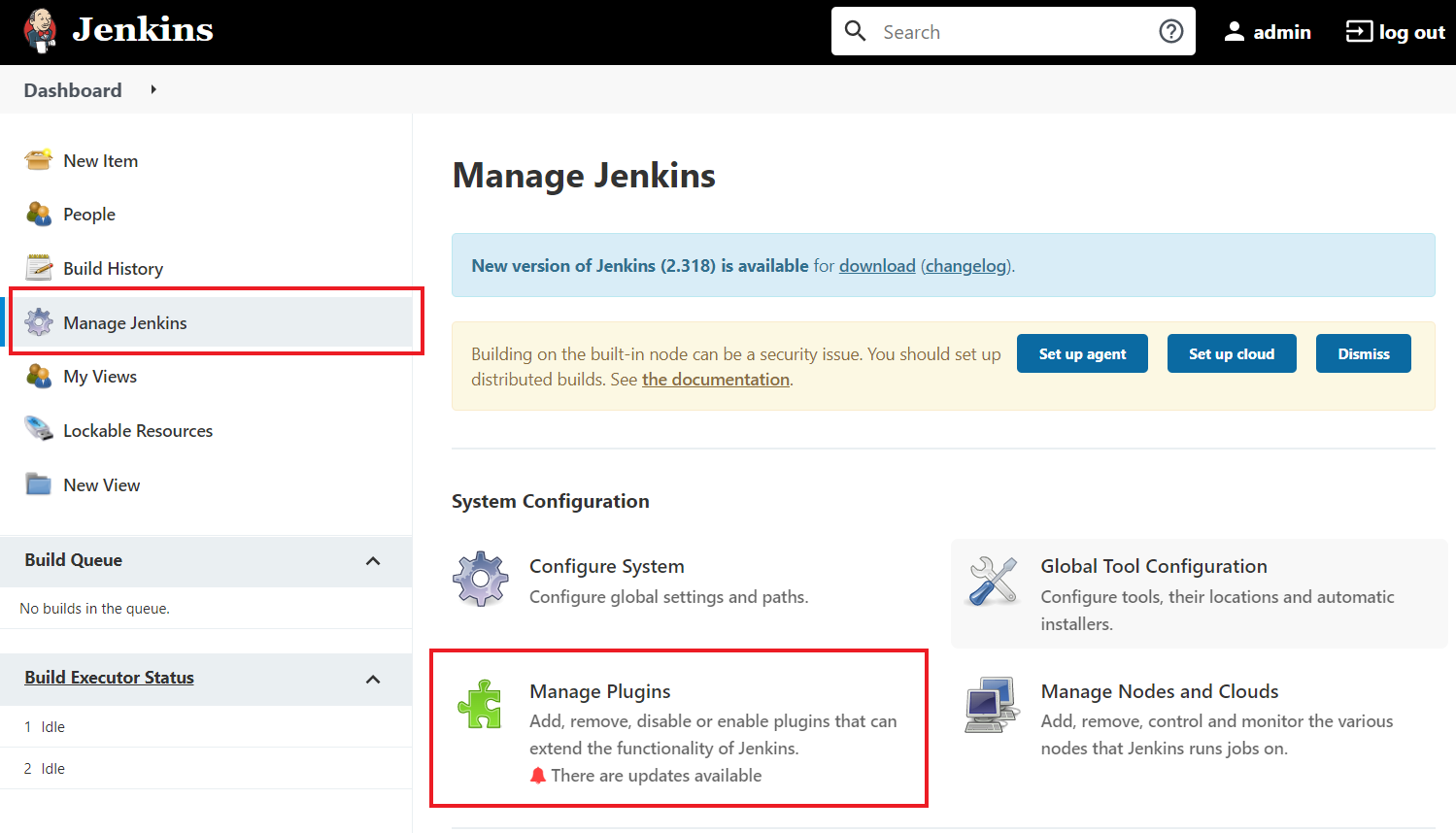Click the Lockable Resources icon
Image resolution: width=1456 pixels, height=833 pixels.
39,429
